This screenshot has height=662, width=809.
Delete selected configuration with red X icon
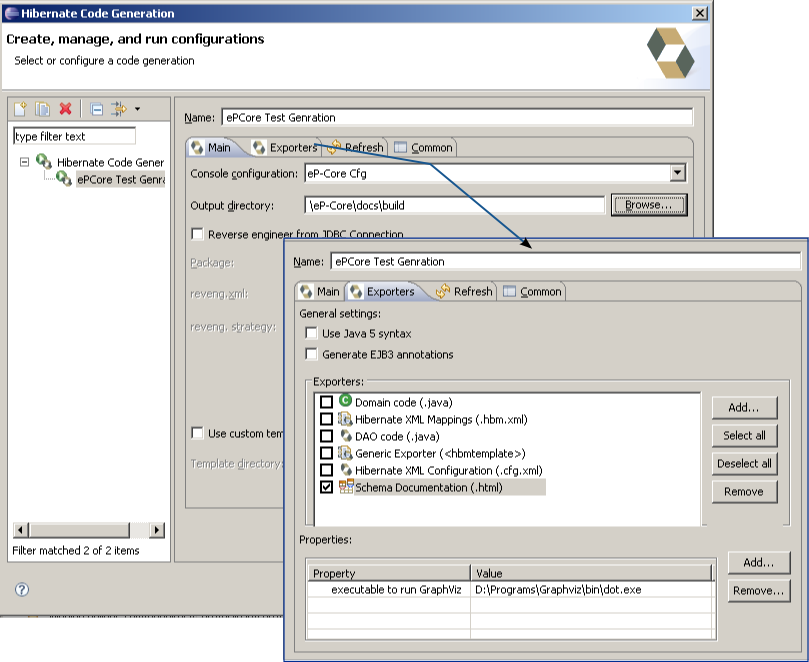66,109
